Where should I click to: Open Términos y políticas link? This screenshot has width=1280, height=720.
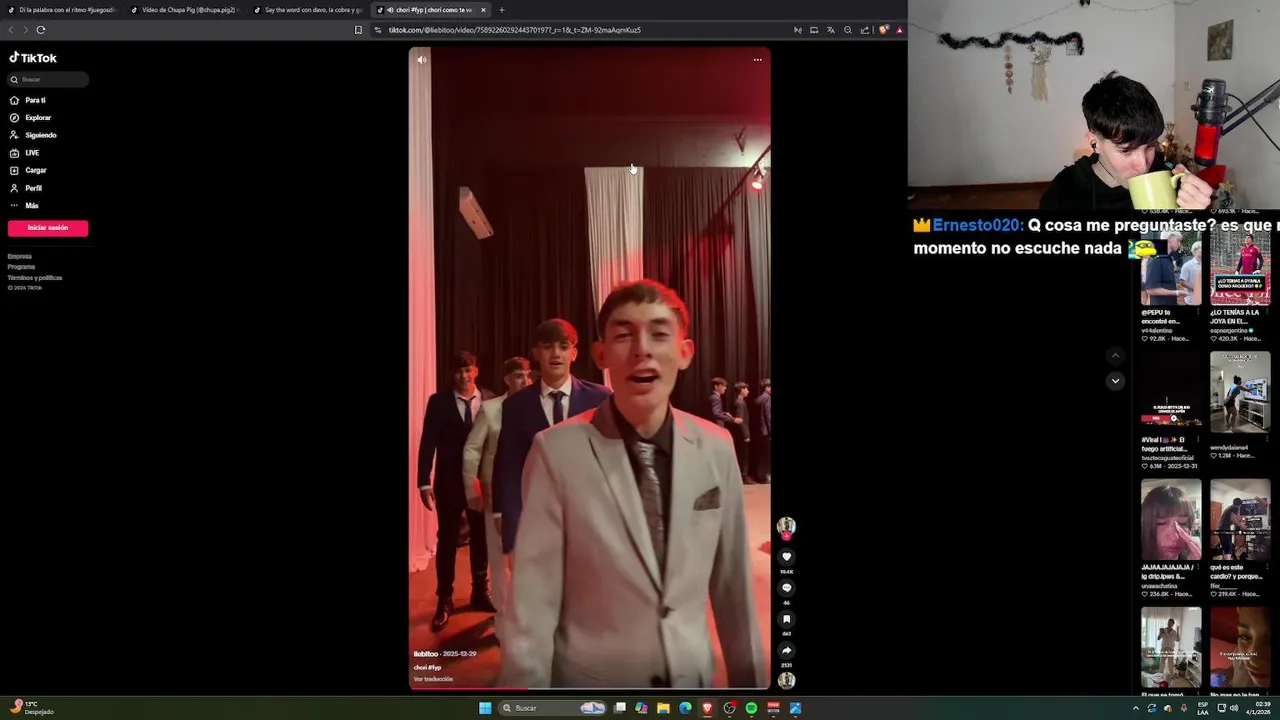tap(35, 277)
